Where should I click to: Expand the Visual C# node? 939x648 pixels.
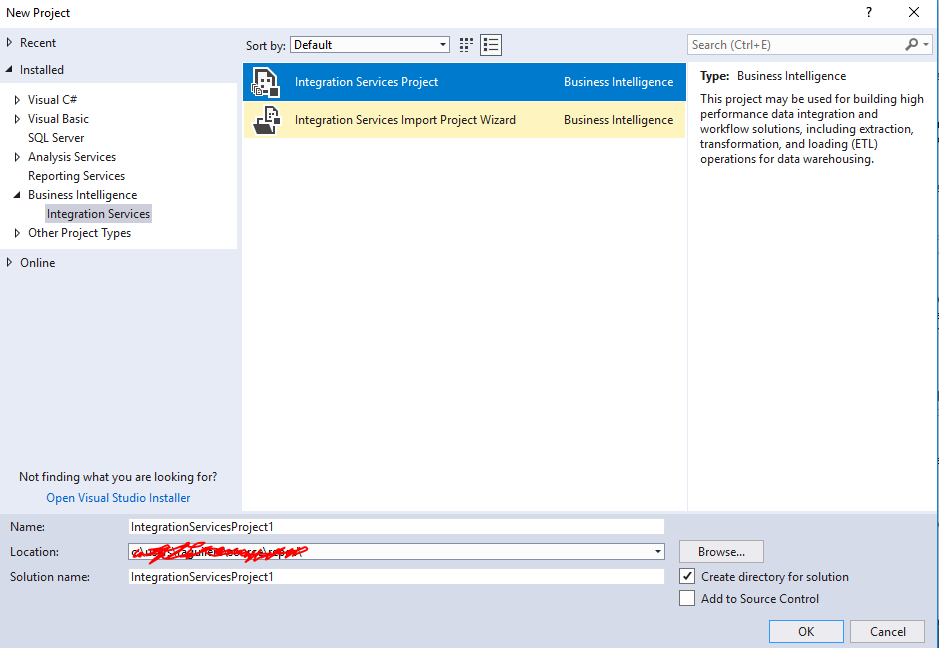[17, 100]
